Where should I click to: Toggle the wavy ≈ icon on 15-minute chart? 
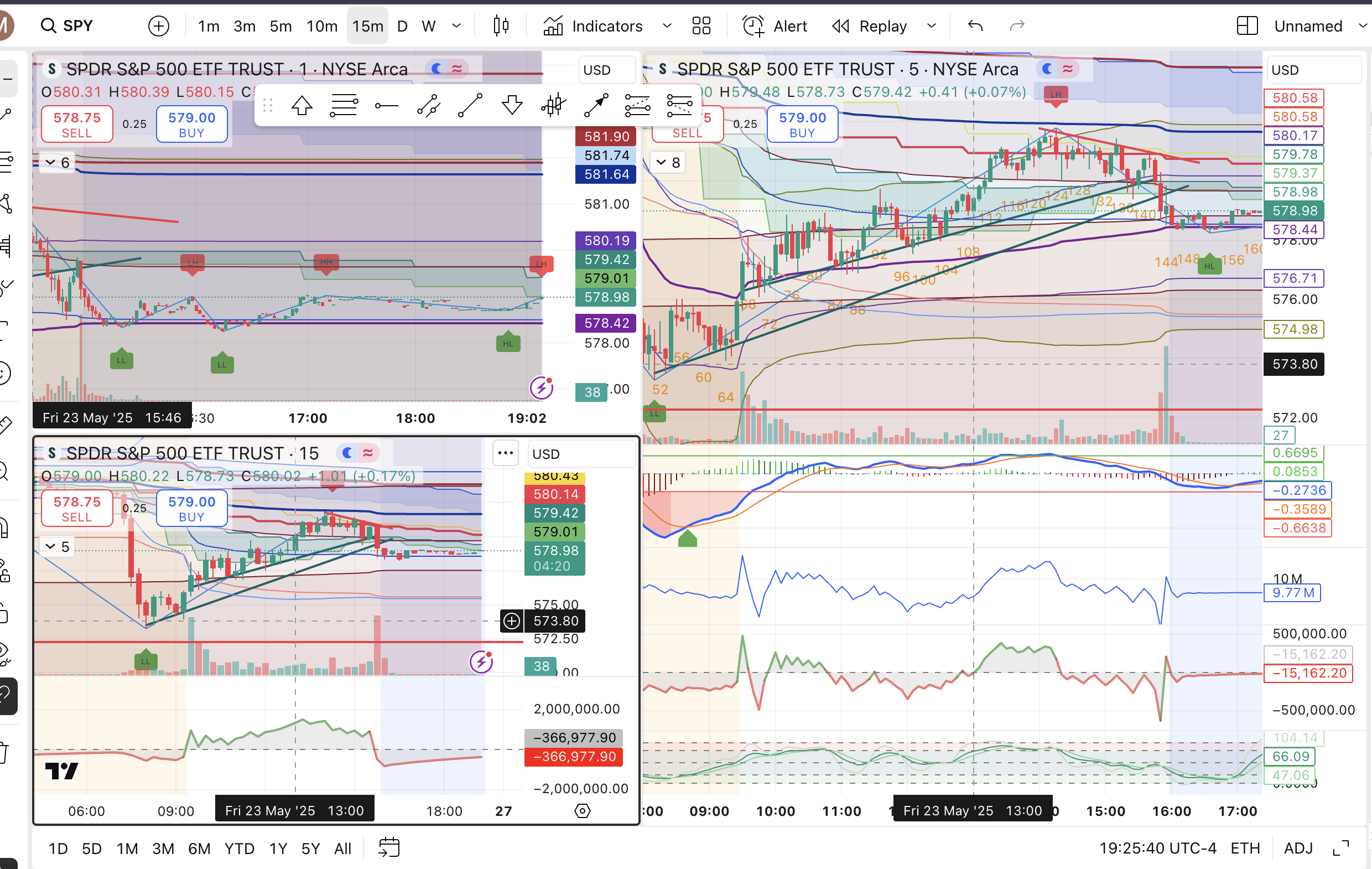pyautogui.click(x=368, y=453)
